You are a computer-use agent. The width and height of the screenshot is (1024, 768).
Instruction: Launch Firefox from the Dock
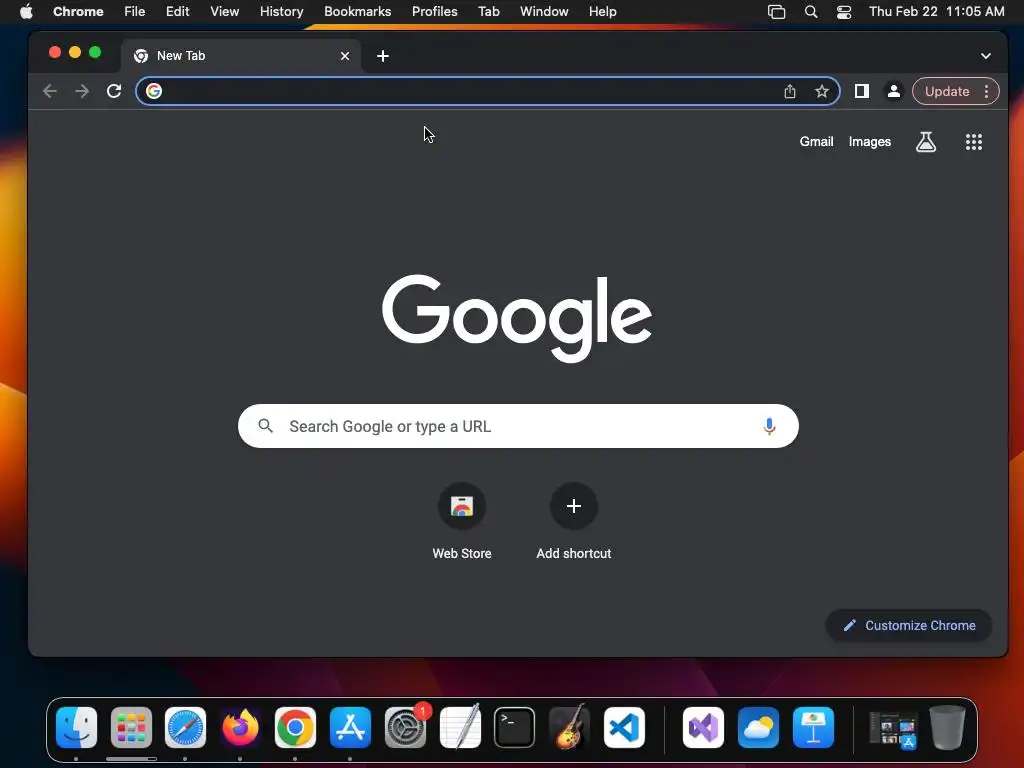[240, 727]
